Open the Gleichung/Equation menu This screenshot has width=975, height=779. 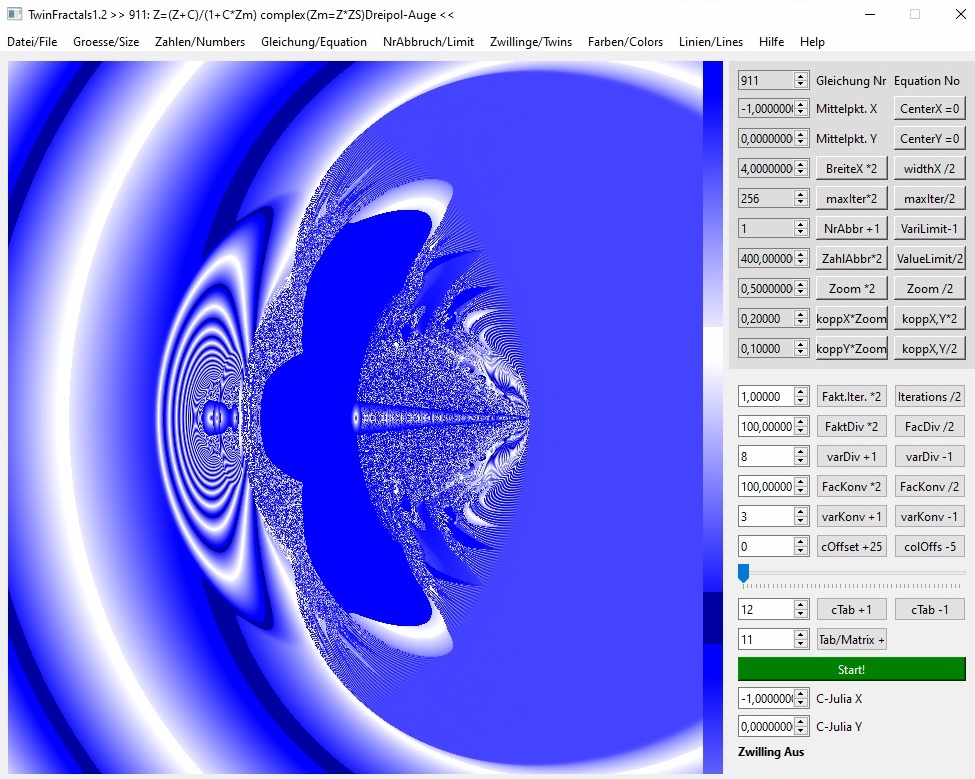pos(313,42)
